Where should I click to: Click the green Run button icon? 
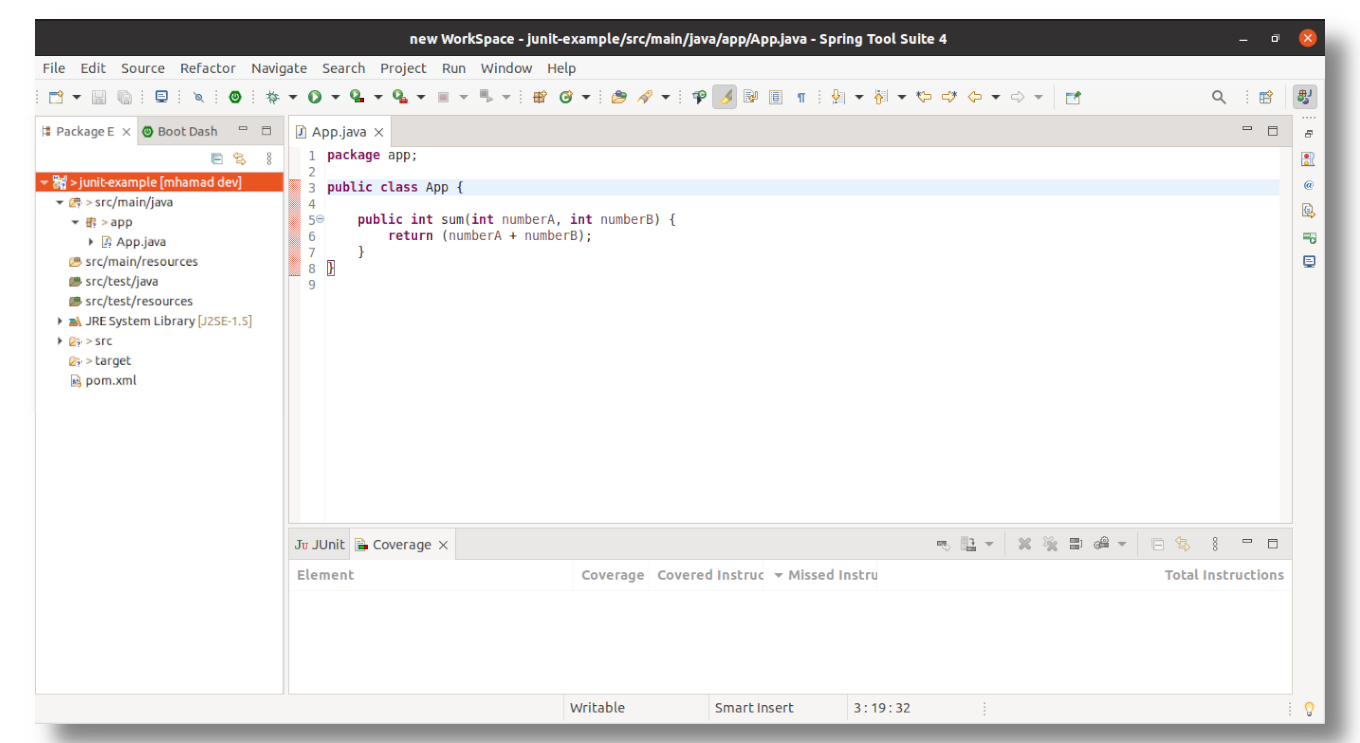(314, 97)
